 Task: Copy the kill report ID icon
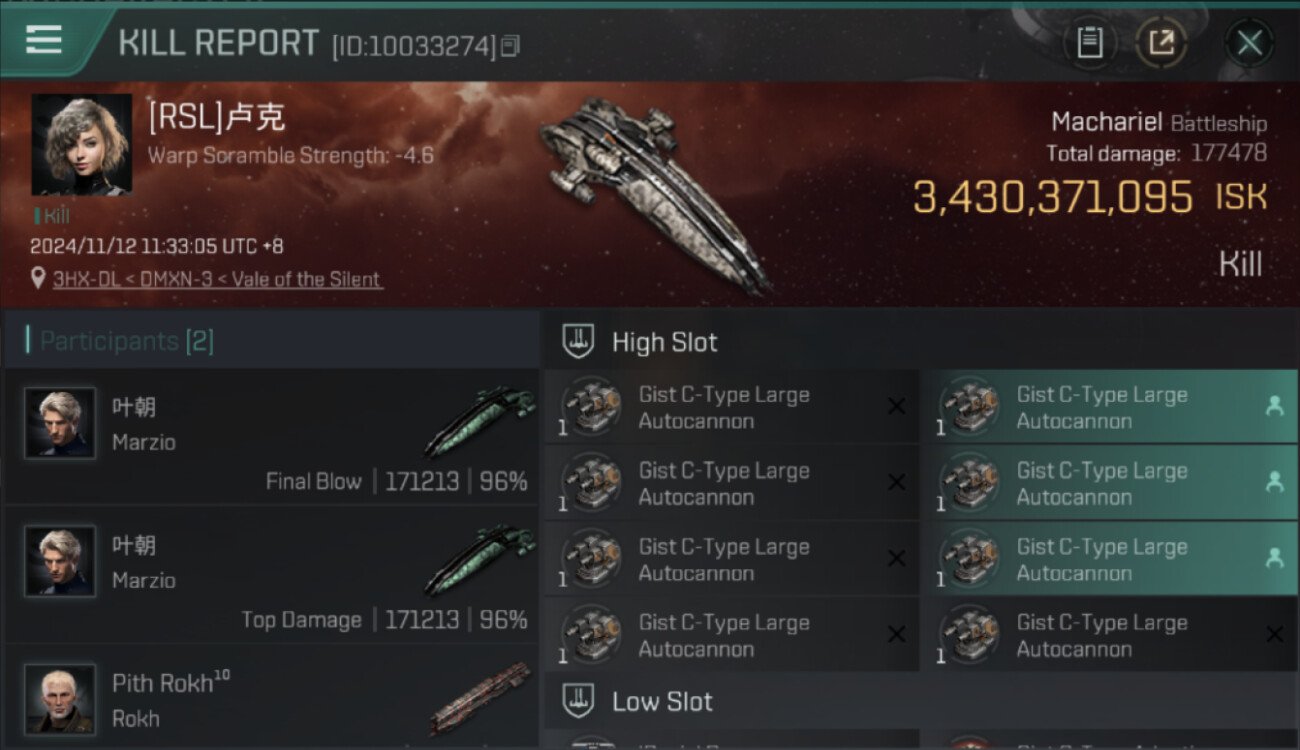coord(511,45)
